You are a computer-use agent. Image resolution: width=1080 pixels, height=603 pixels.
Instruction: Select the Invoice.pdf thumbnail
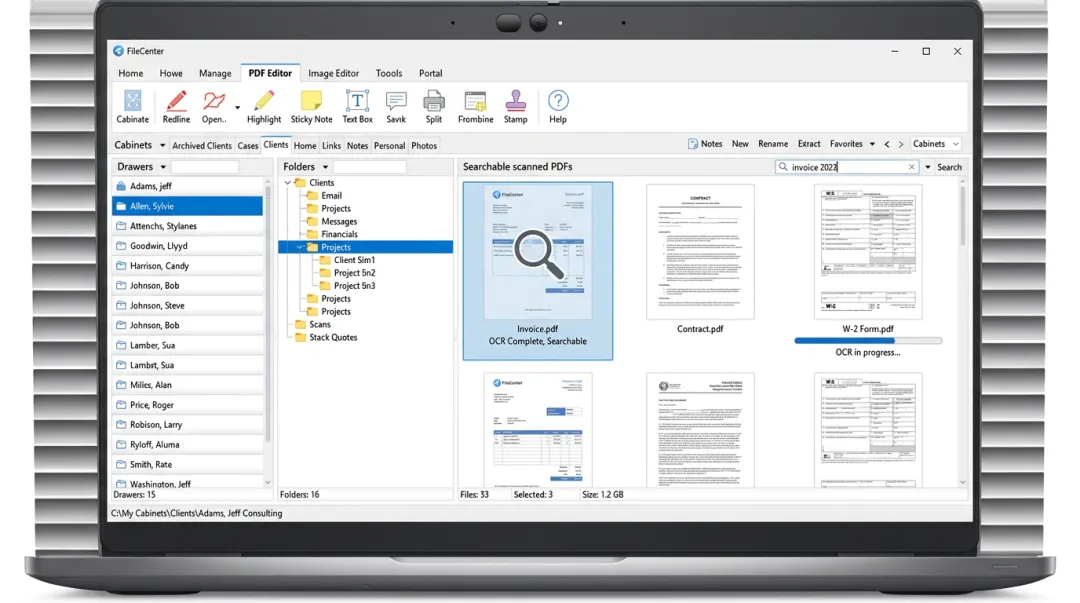(537, 270)
